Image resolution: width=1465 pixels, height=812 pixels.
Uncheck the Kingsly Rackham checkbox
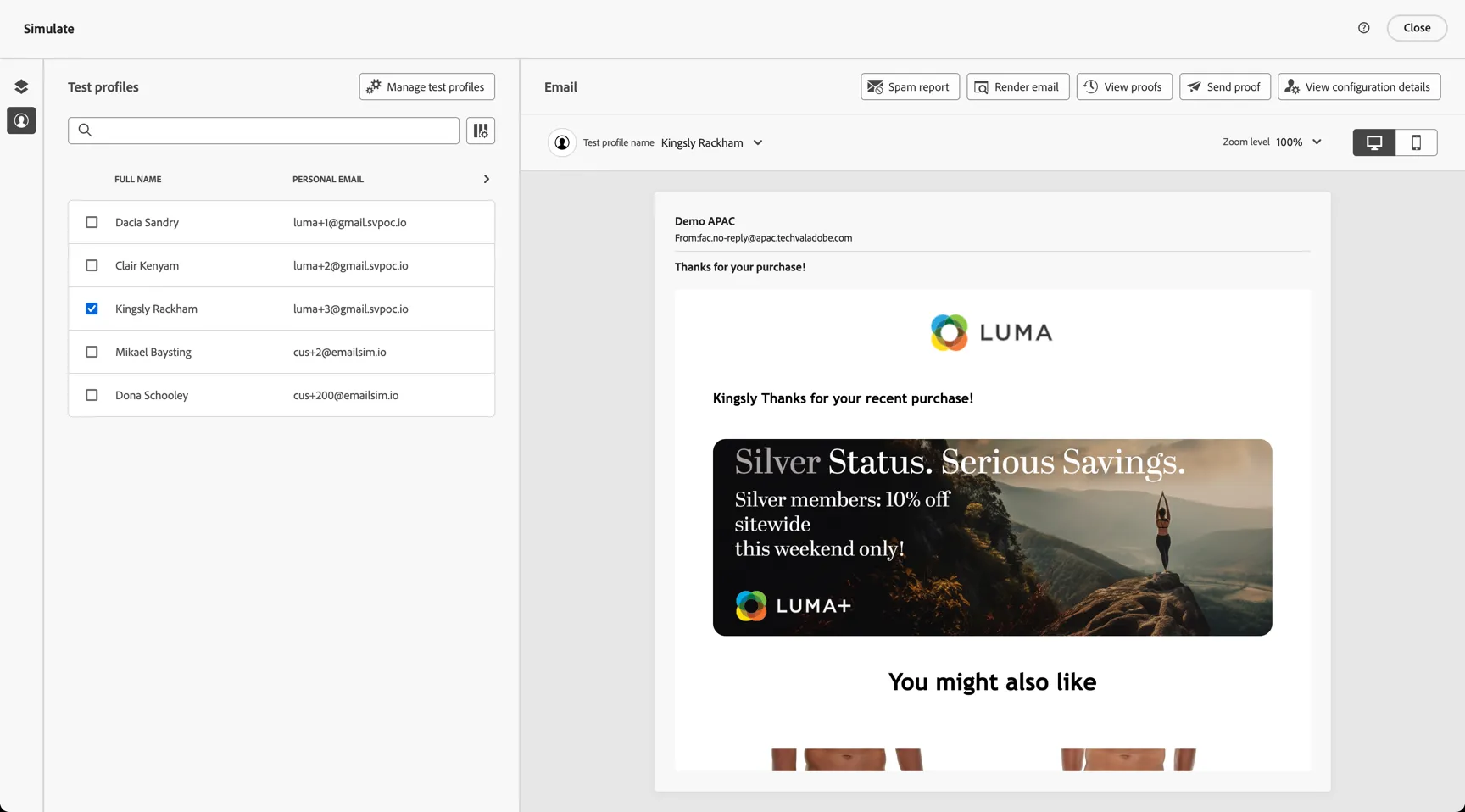[x=92, y=309]
